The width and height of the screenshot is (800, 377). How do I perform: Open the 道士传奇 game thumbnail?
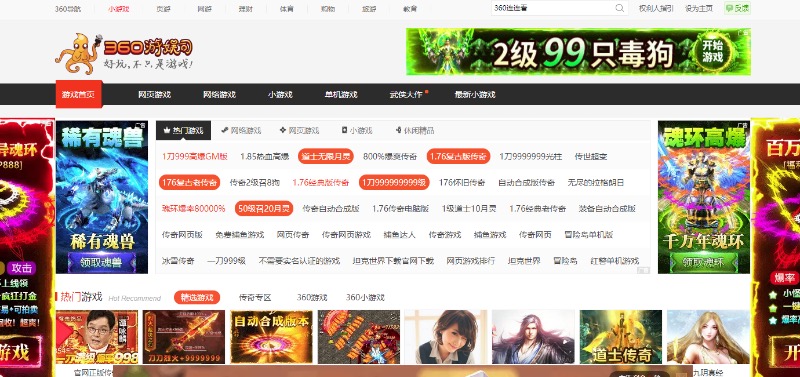pyautogui.click(x=621, y=337)
